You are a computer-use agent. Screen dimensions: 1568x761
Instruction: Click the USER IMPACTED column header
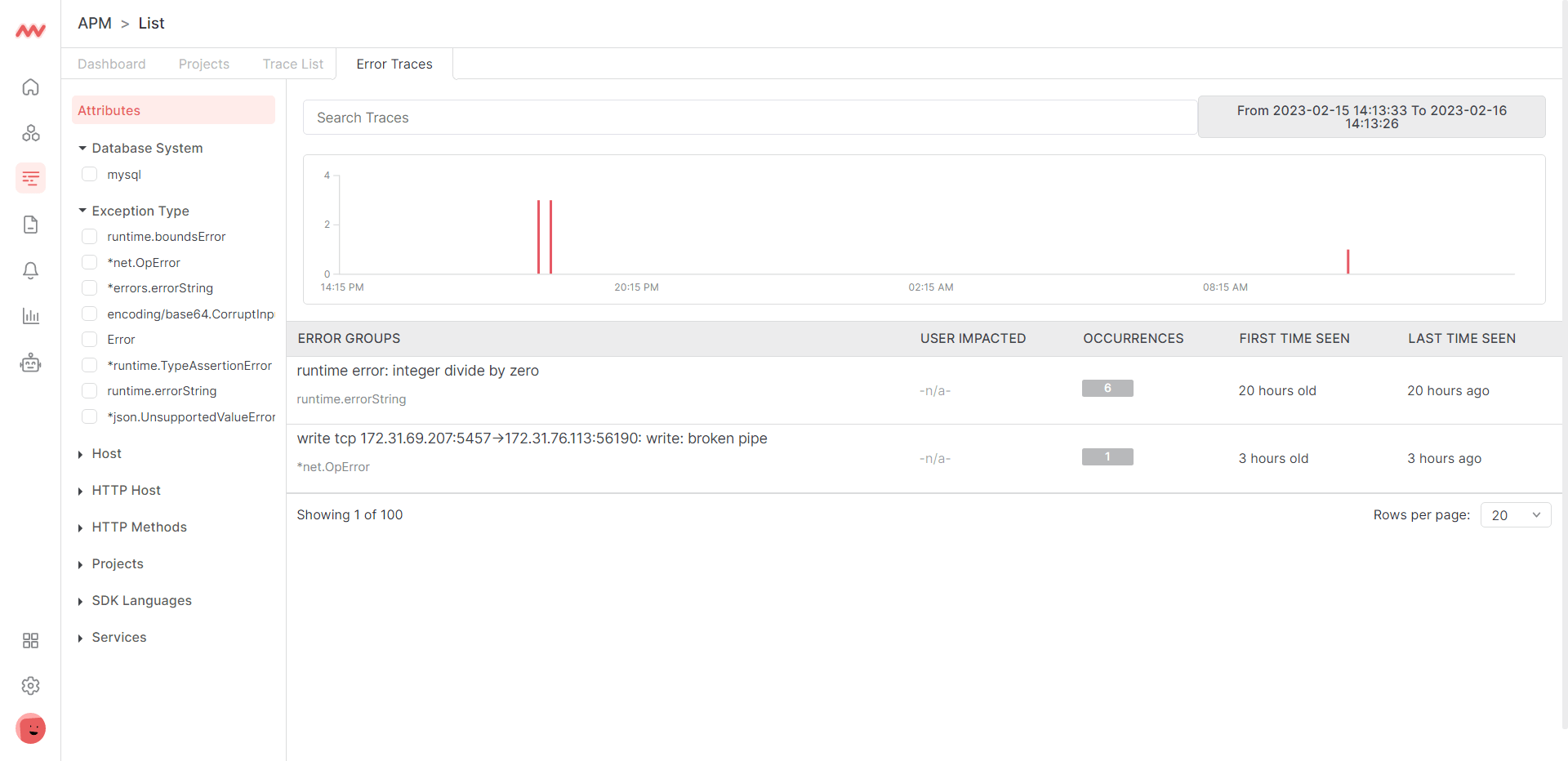973,339
